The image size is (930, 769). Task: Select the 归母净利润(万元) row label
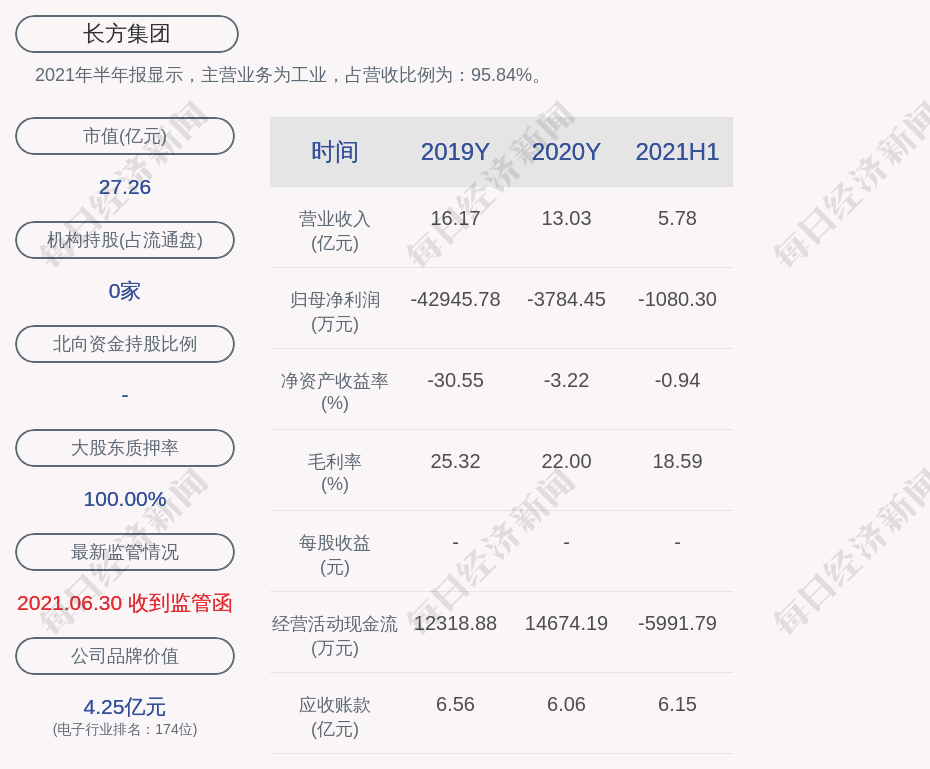[x=335, y=311]
